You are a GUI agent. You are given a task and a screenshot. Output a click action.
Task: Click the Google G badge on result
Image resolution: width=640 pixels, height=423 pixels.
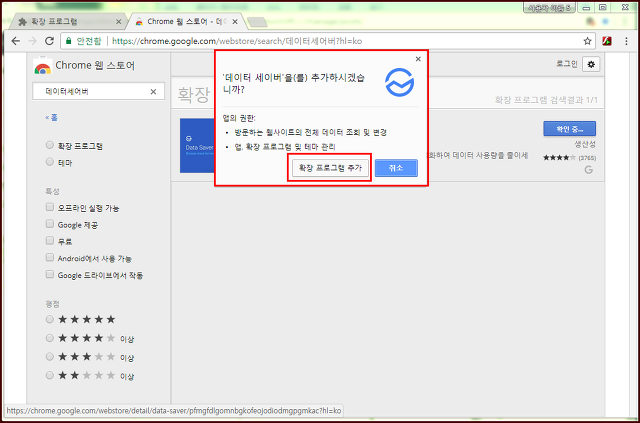pyautogui.click(x=589, y=169)
